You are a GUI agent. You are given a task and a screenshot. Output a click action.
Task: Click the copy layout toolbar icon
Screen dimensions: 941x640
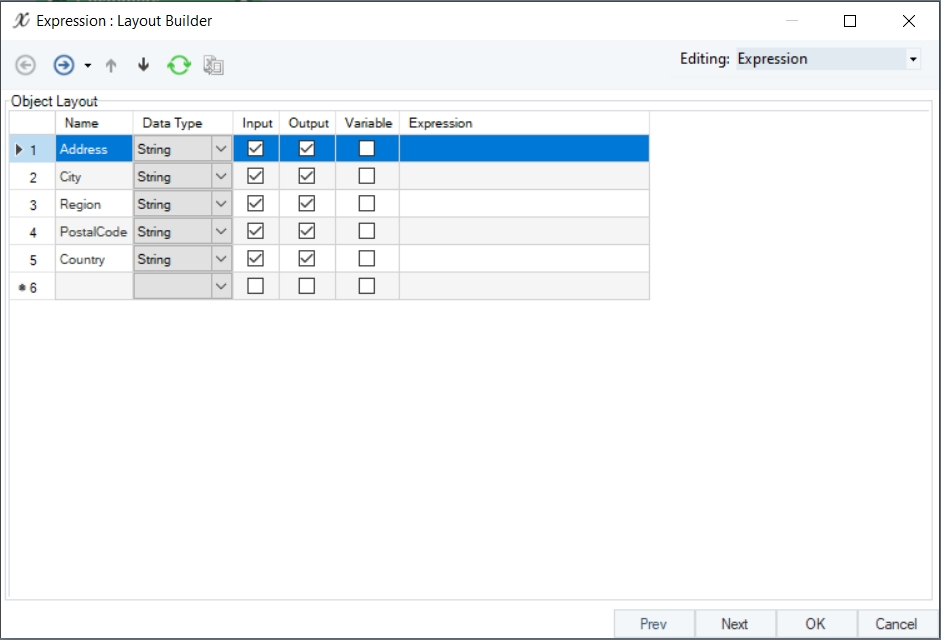pyautogui.click(x=213, y=65)
